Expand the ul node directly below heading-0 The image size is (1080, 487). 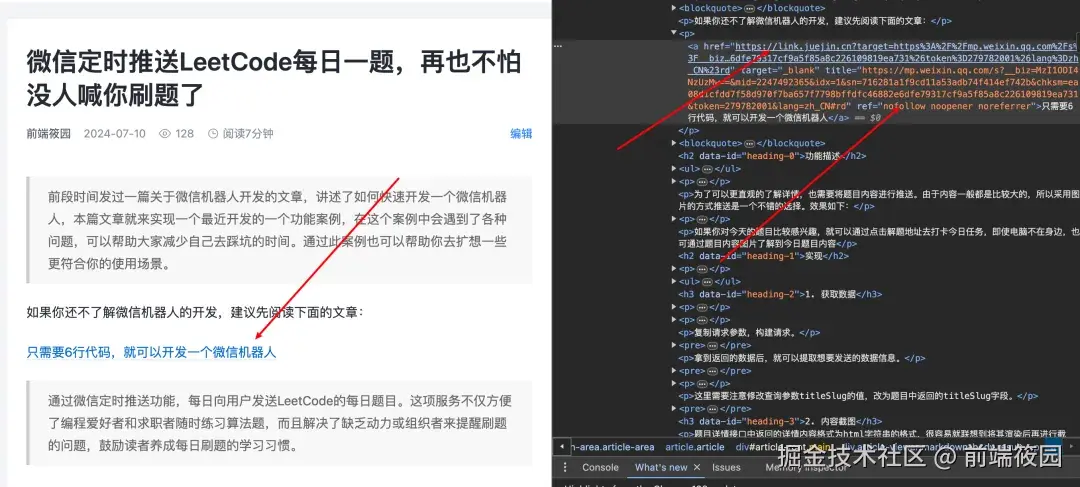tap(674, 169)
